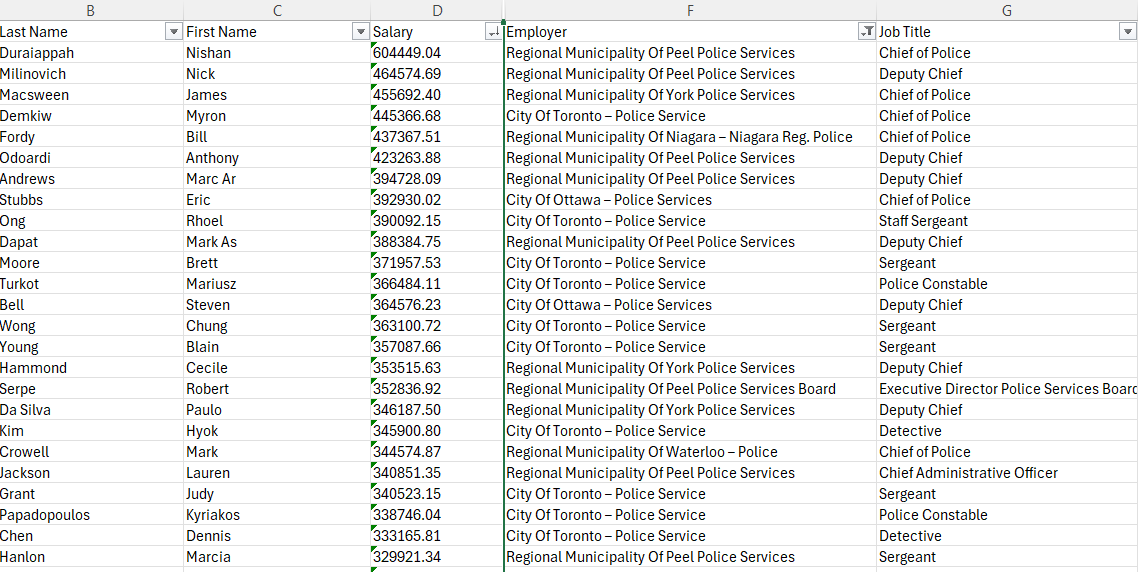Select the Last Name header cell

[x=91, y=31]
